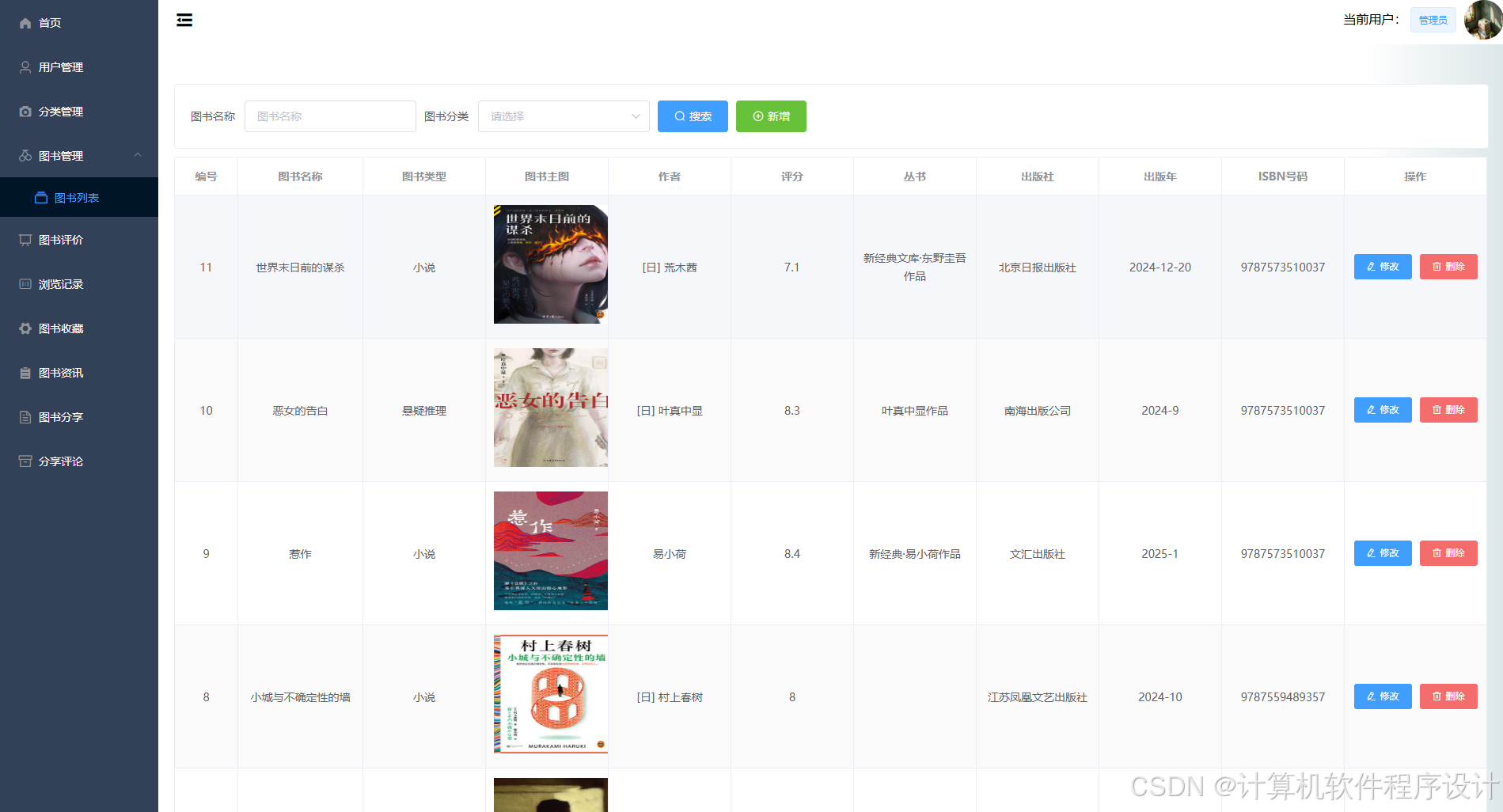Click the 管理员 user tag
The image size is (1503, 812).
1433,20
